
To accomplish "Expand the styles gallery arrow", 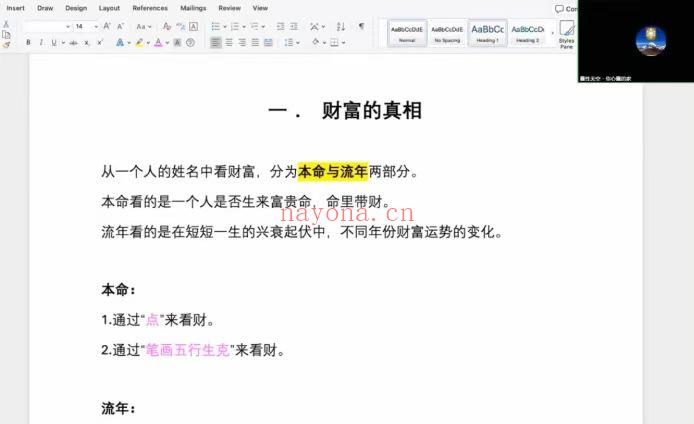I will (552, 34).
